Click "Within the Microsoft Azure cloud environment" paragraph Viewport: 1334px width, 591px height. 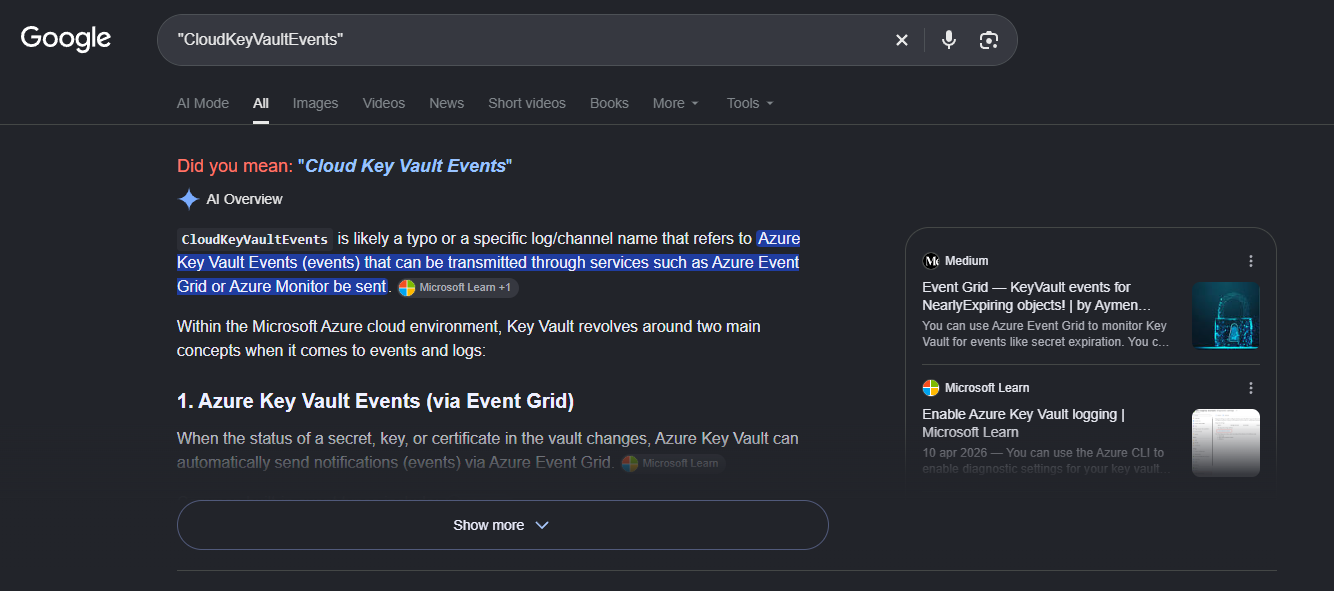(468, 339)
